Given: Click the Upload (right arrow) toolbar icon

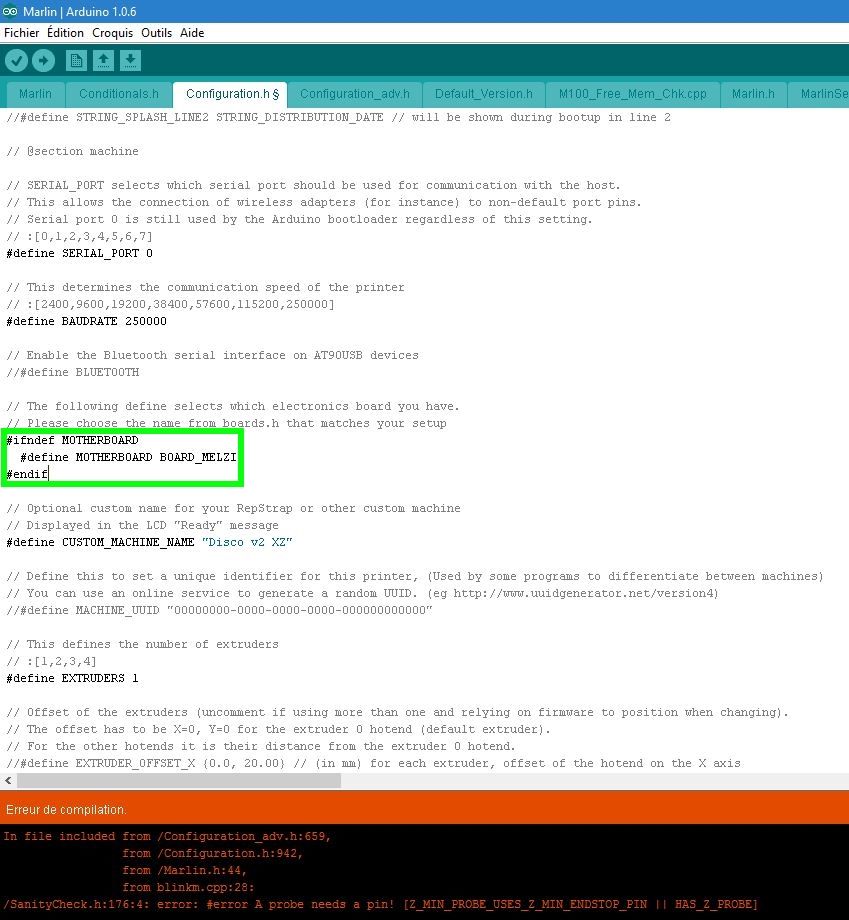Looking at the screenshot, I should [x=43, y=60].
